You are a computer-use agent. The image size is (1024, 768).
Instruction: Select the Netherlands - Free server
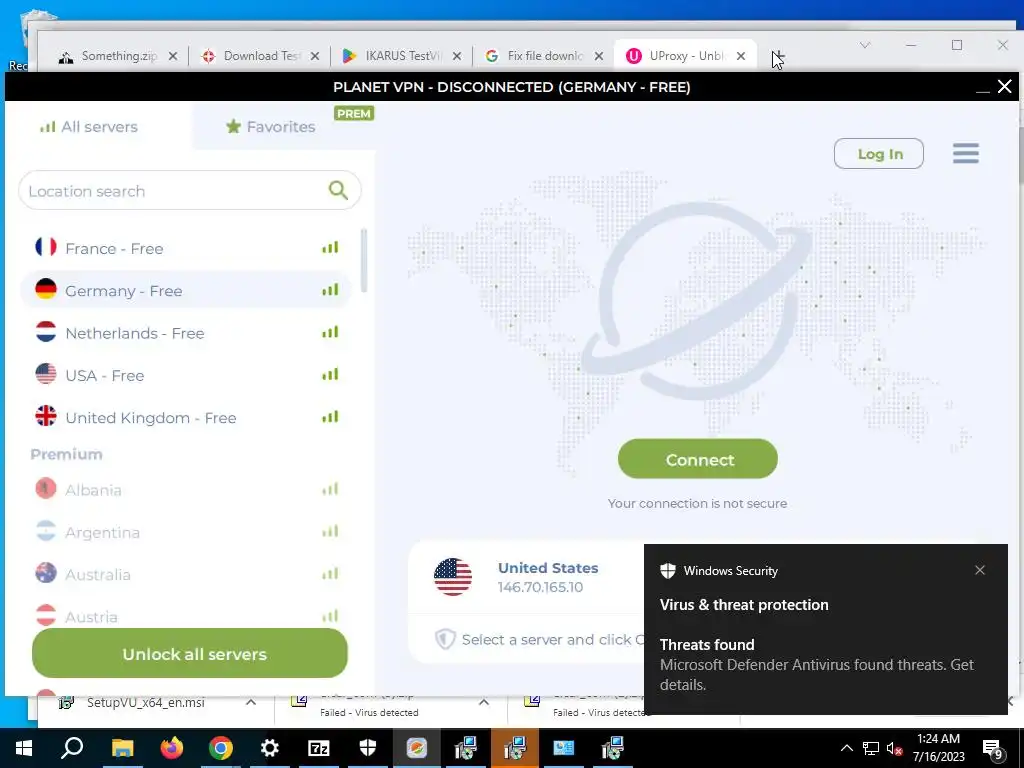coord(187,332)
